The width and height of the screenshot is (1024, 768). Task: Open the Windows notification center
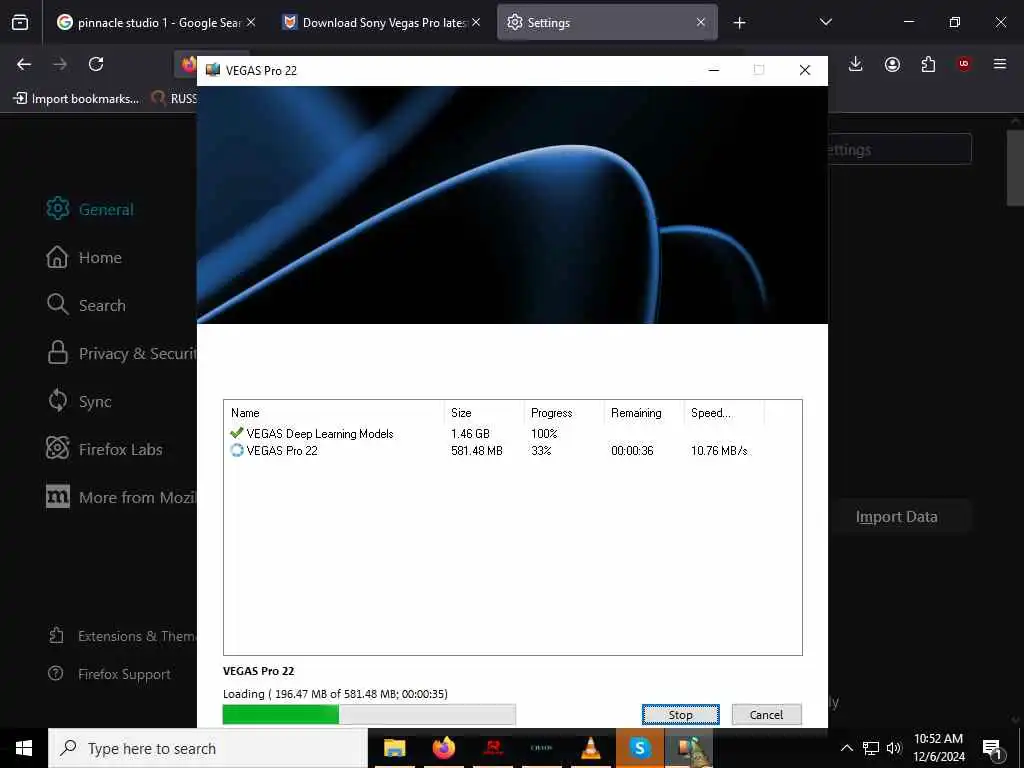[993, 748]
